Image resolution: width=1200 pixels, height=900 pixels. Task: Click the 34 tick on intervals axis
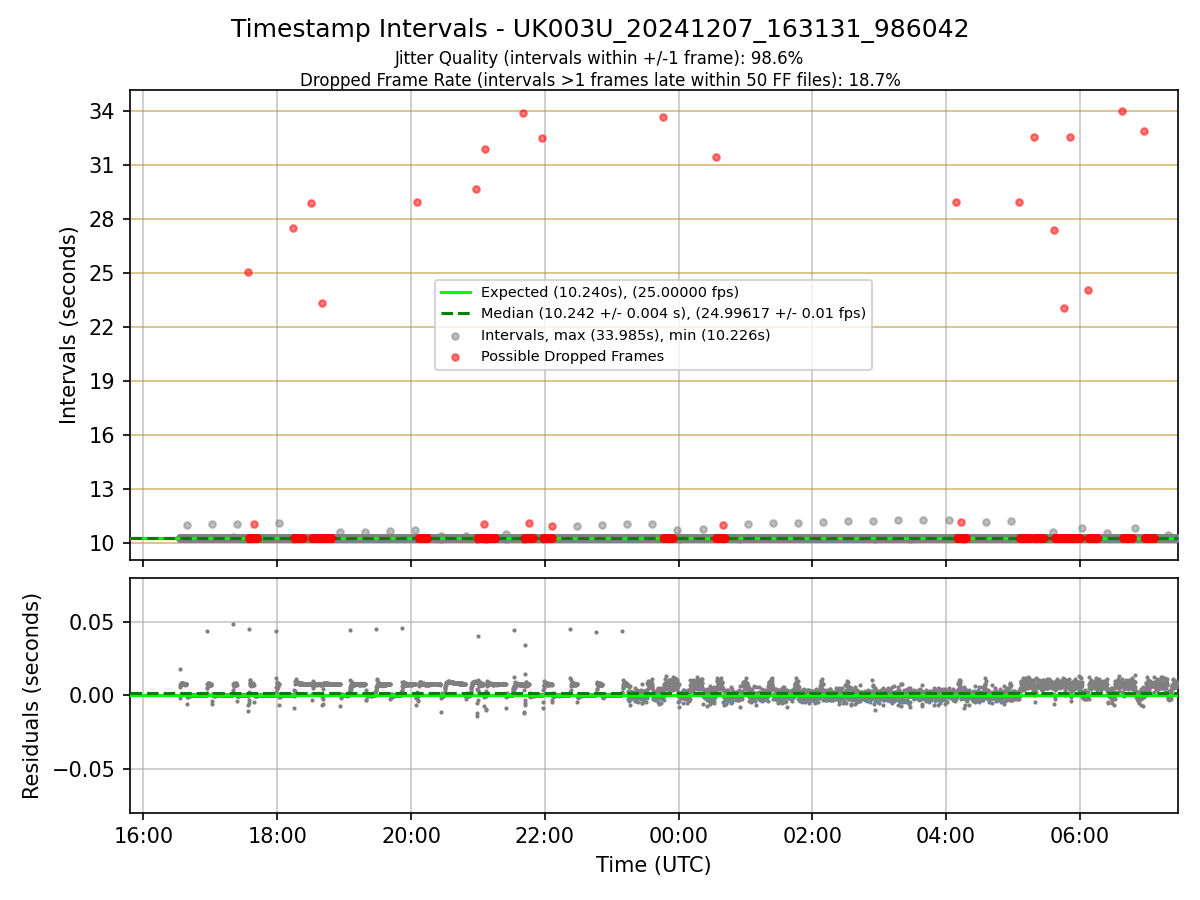pyautogui.click(x=104, y=111)
